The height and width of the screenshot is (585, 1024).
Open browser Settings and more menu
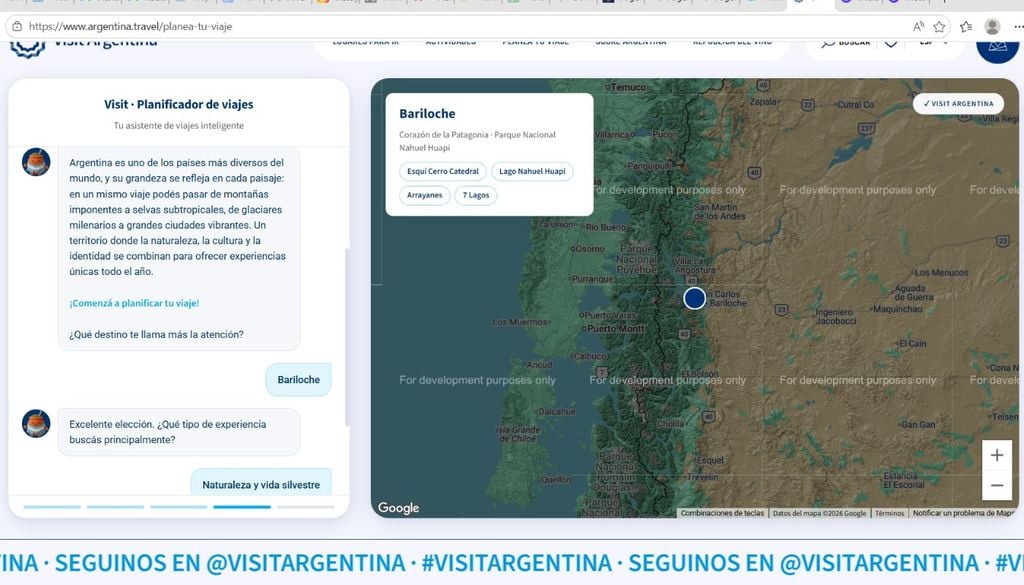click(x=1018, y=27)
